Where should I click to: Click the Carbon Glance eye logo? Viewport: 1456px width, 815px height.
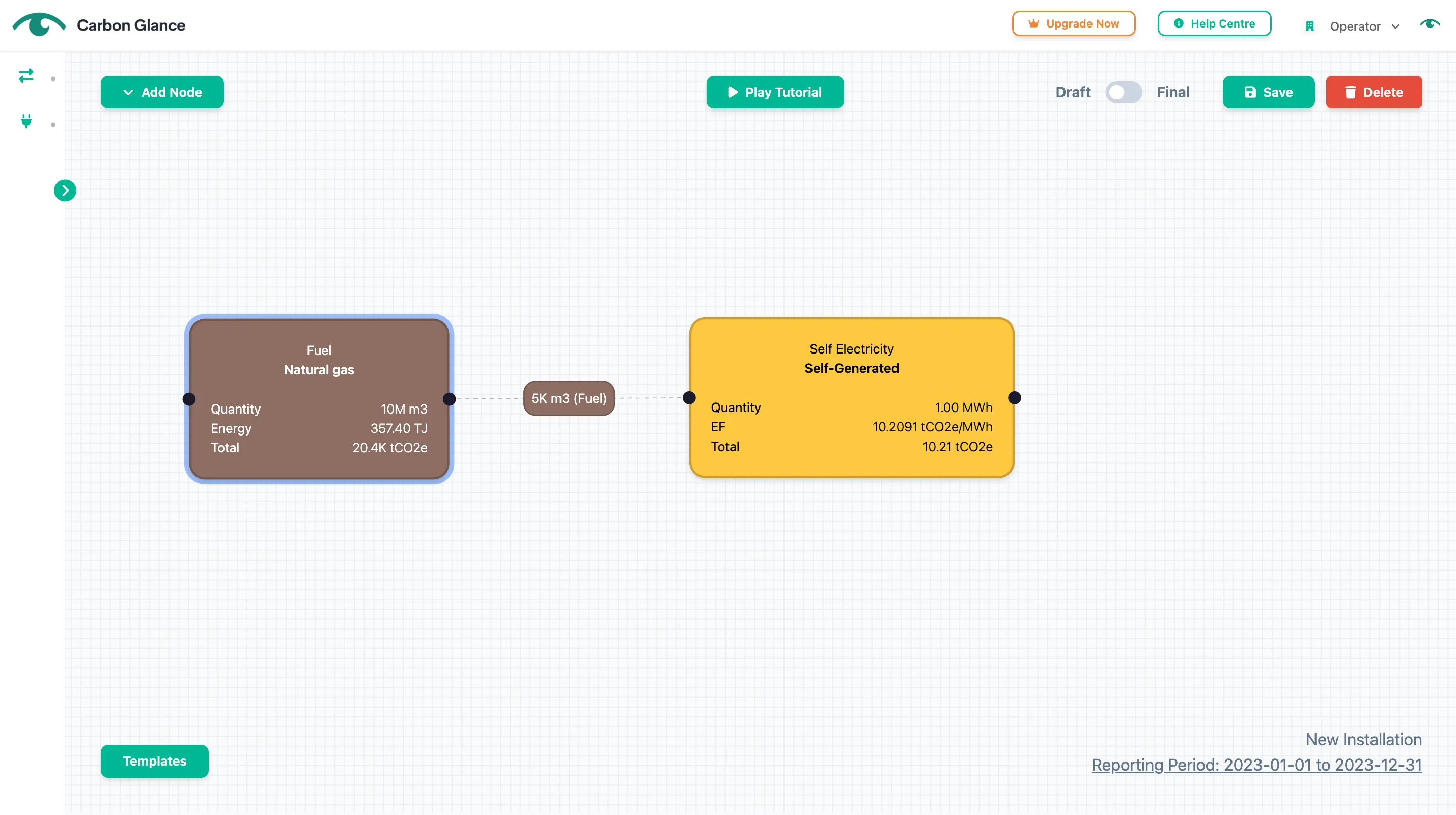pyautogui.click(x=39, y=24)
